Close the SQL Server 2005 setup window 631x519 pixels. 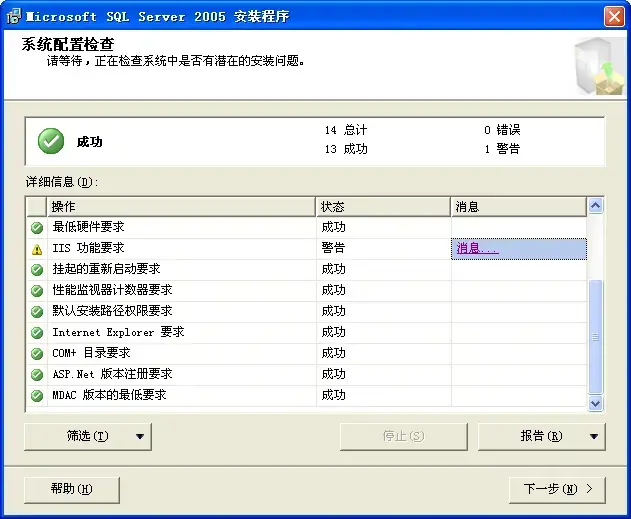point(614,17)
